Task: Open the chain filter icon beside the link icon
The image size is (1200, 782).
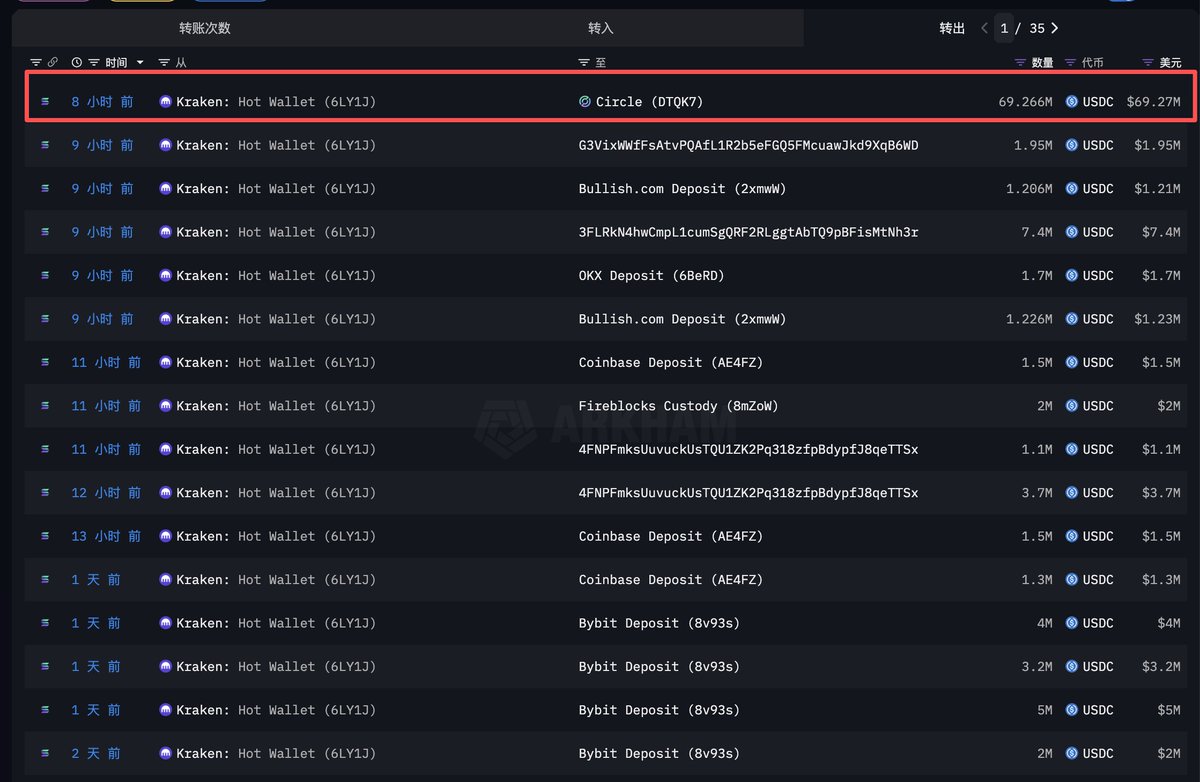Action: (36, 62)
